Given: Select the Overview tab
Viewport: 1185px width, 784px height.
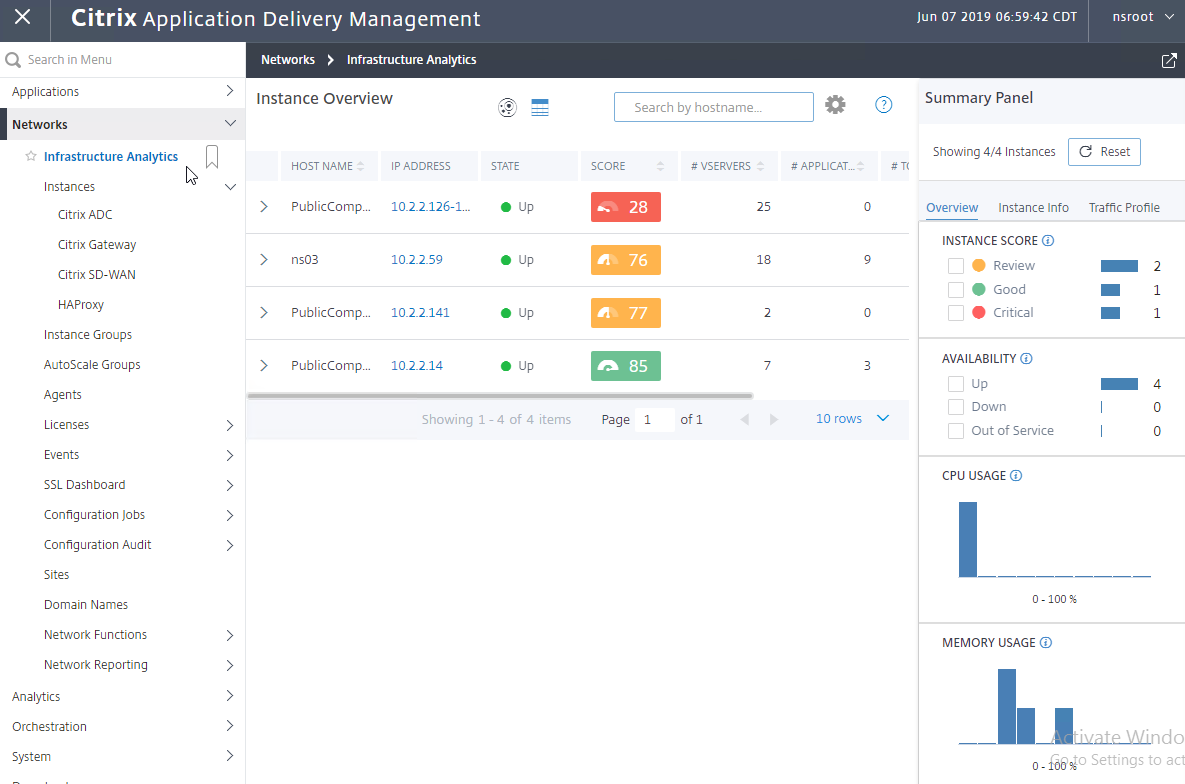Looking at the screenshot, I should (951, 207).
